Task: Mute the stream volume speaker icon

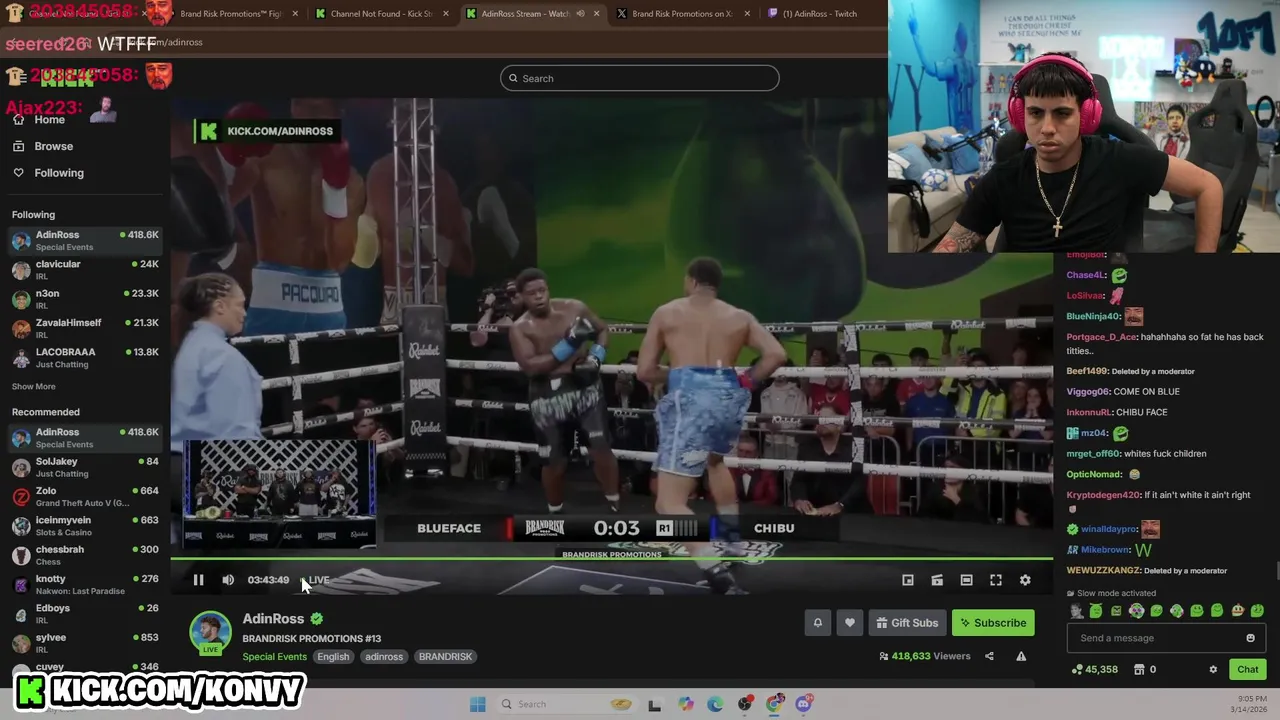Action: 228,580
